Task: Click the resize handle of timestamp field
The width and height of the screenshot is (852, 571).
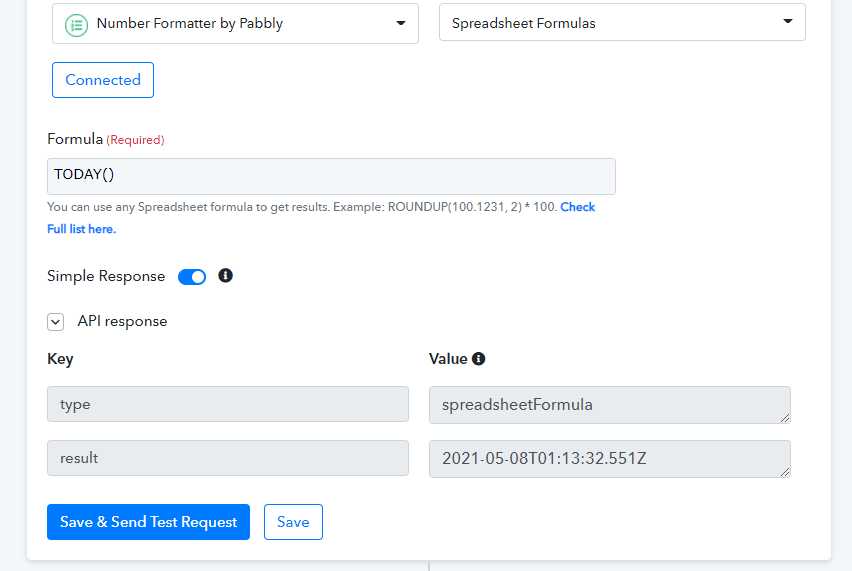Action: 785,472
